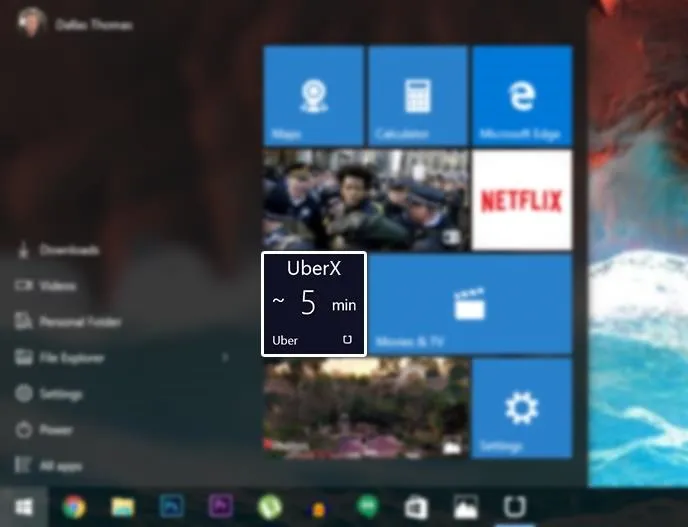Open the Maps tile

click(313, 95)
